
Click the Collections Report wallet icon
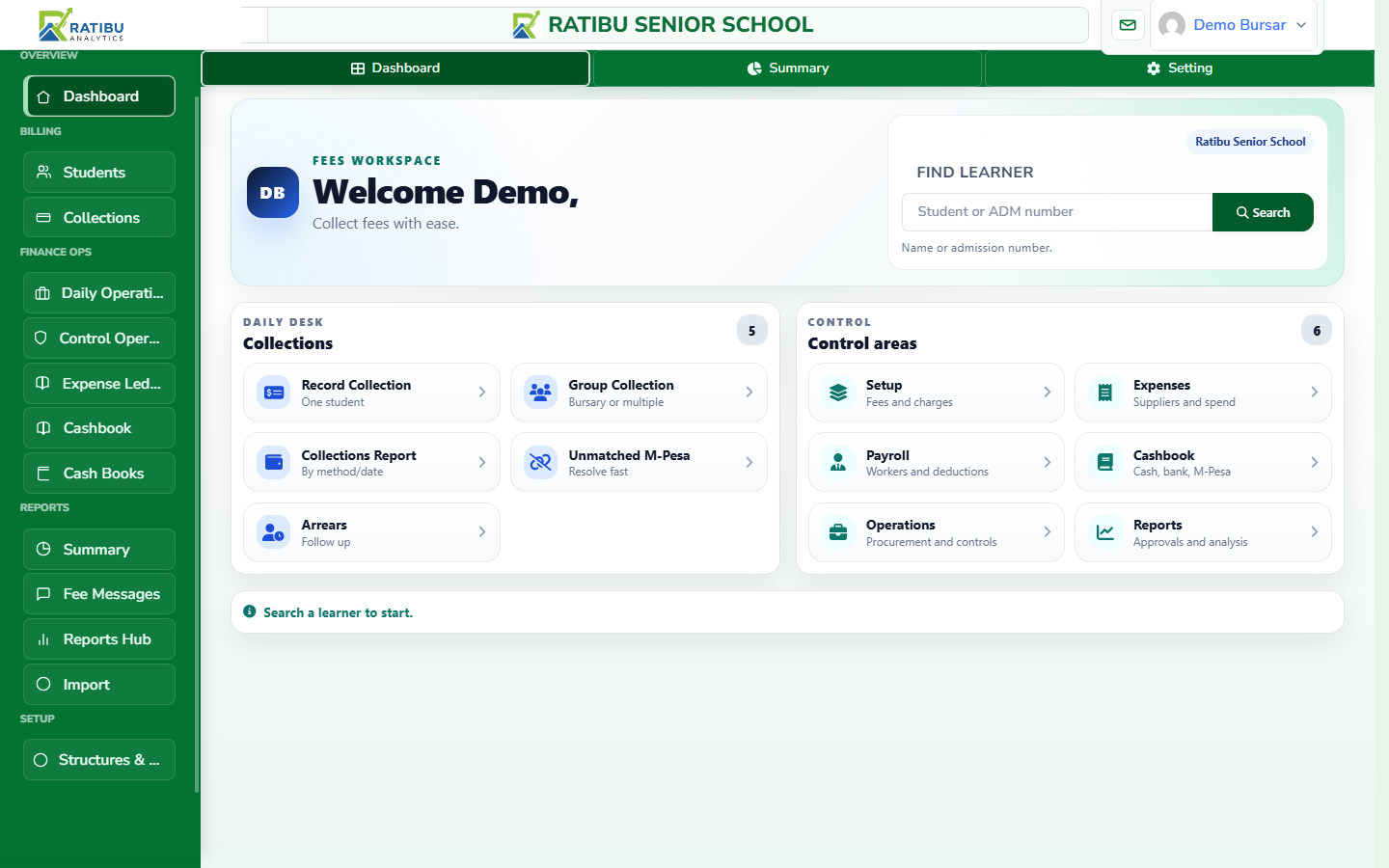tap(274, 463)
